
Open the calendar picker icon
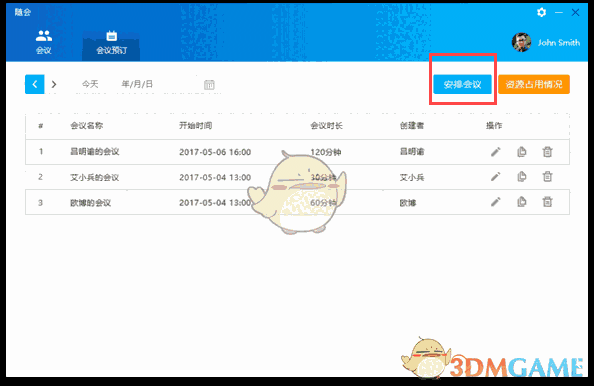[209, 84]
